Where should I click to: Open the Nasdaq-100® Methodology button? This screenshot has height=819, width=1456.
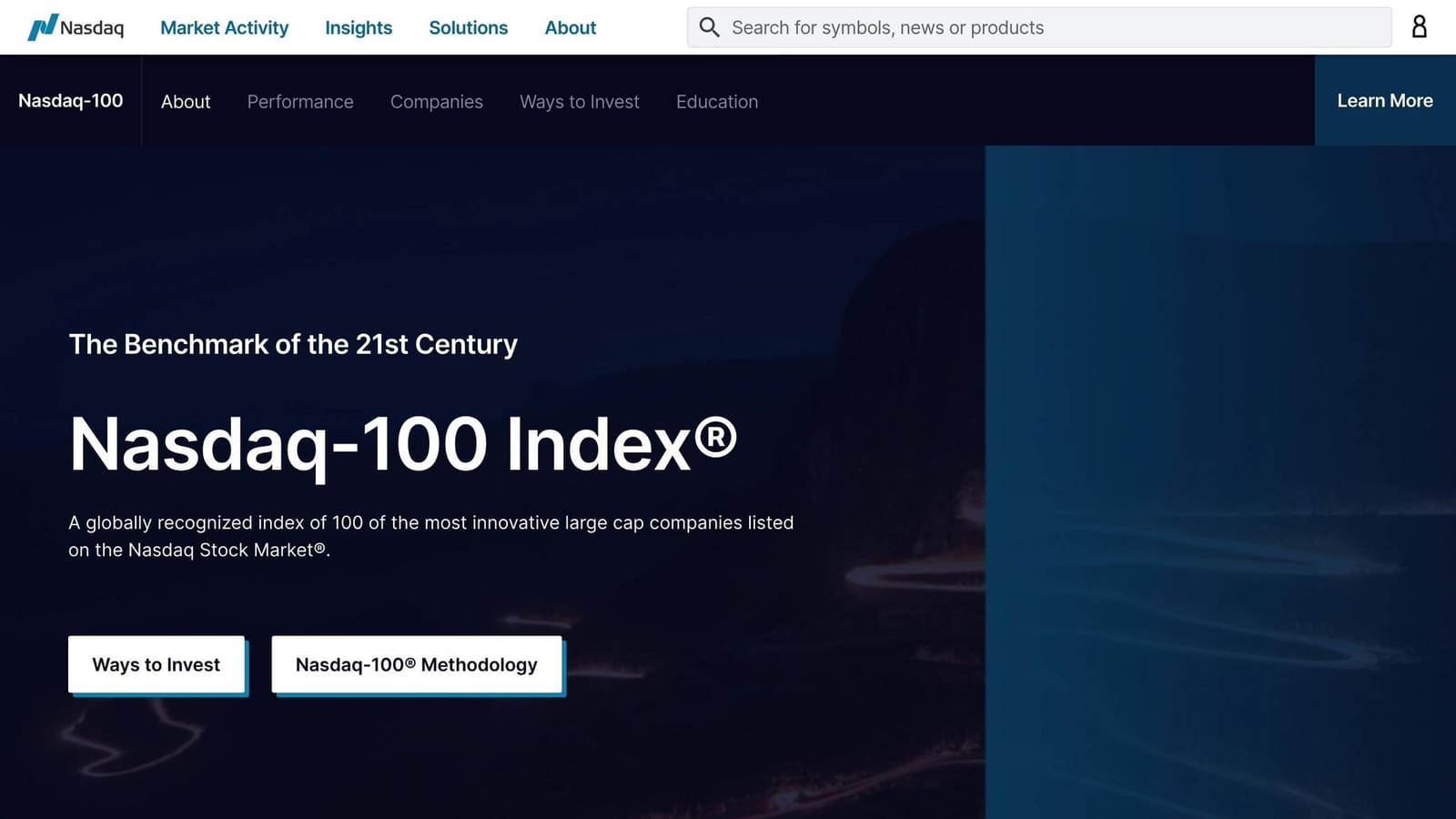coord(417,664)
